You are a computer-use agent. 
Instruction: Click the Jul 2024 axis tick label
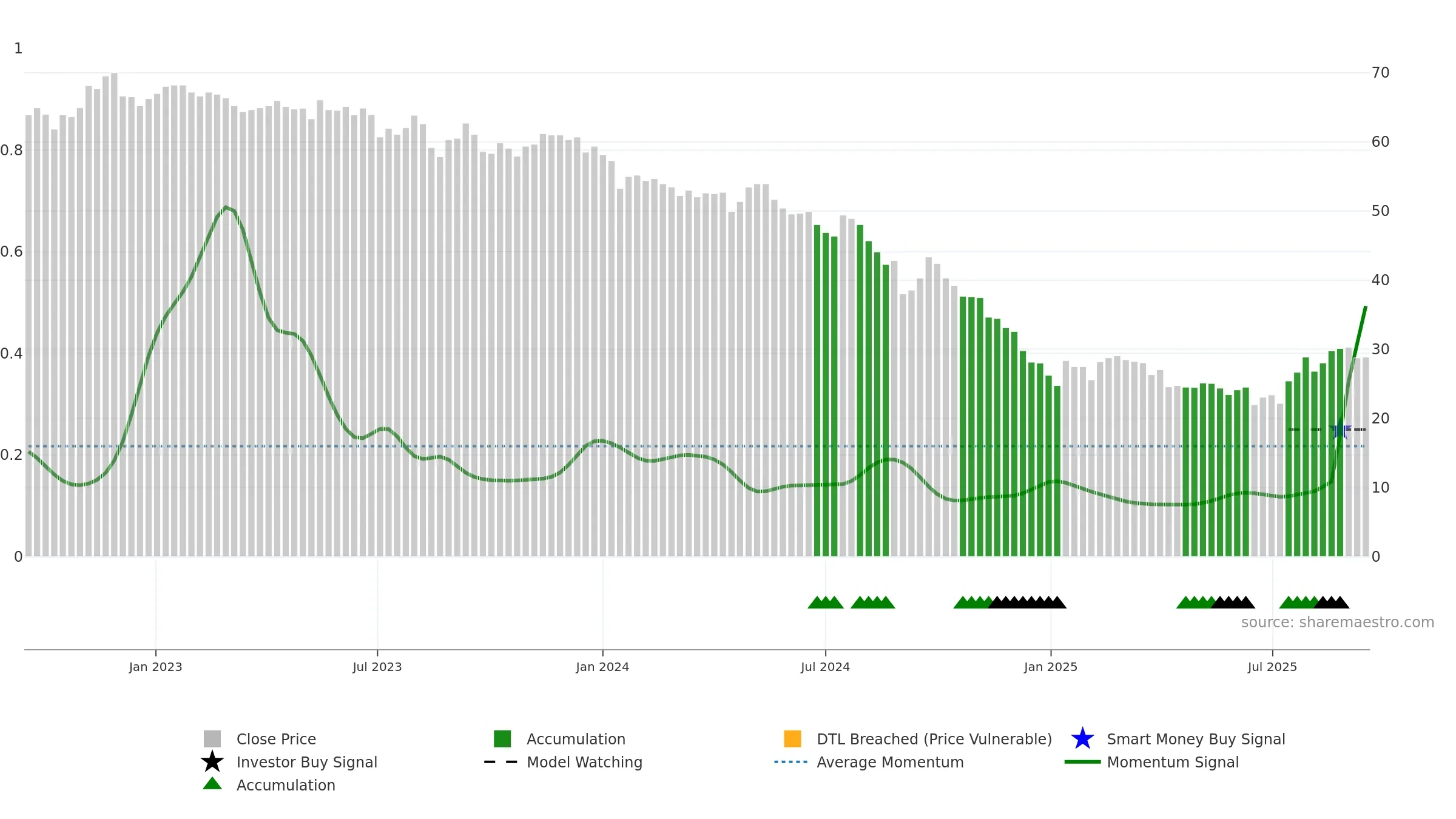tap(825, 667)
